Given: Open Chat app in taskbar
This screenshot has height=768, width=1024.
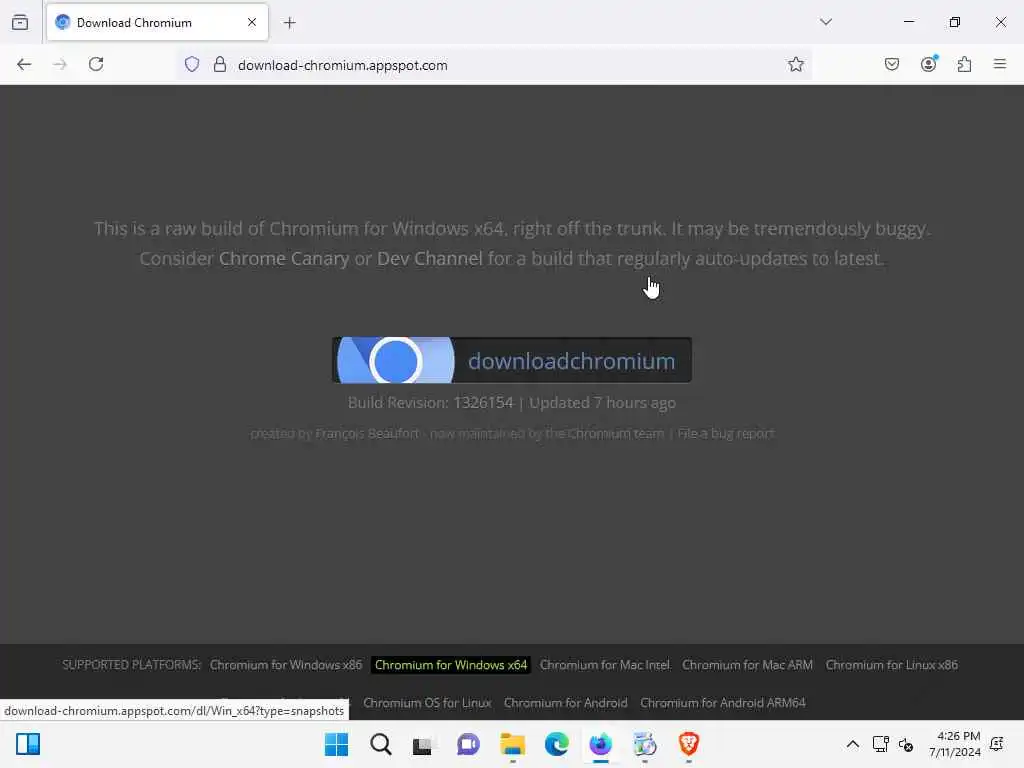Looking at the screenshot, I should 468,744.
